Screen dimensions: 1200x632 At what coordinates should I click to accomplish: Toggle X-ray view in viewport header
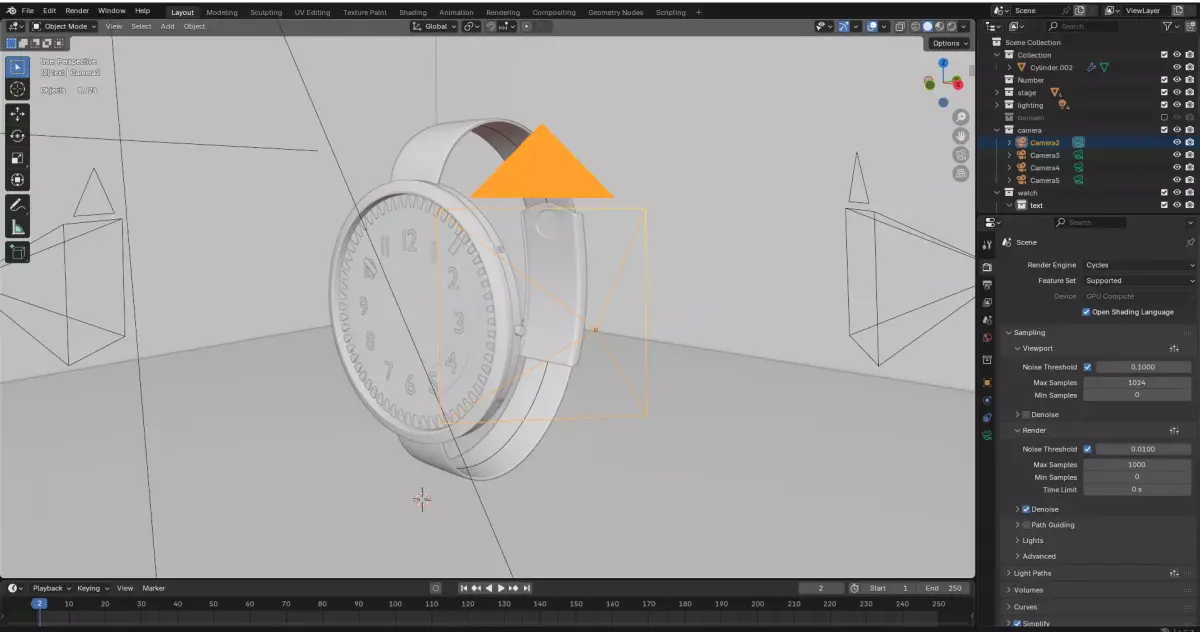(x=898, y=26)
